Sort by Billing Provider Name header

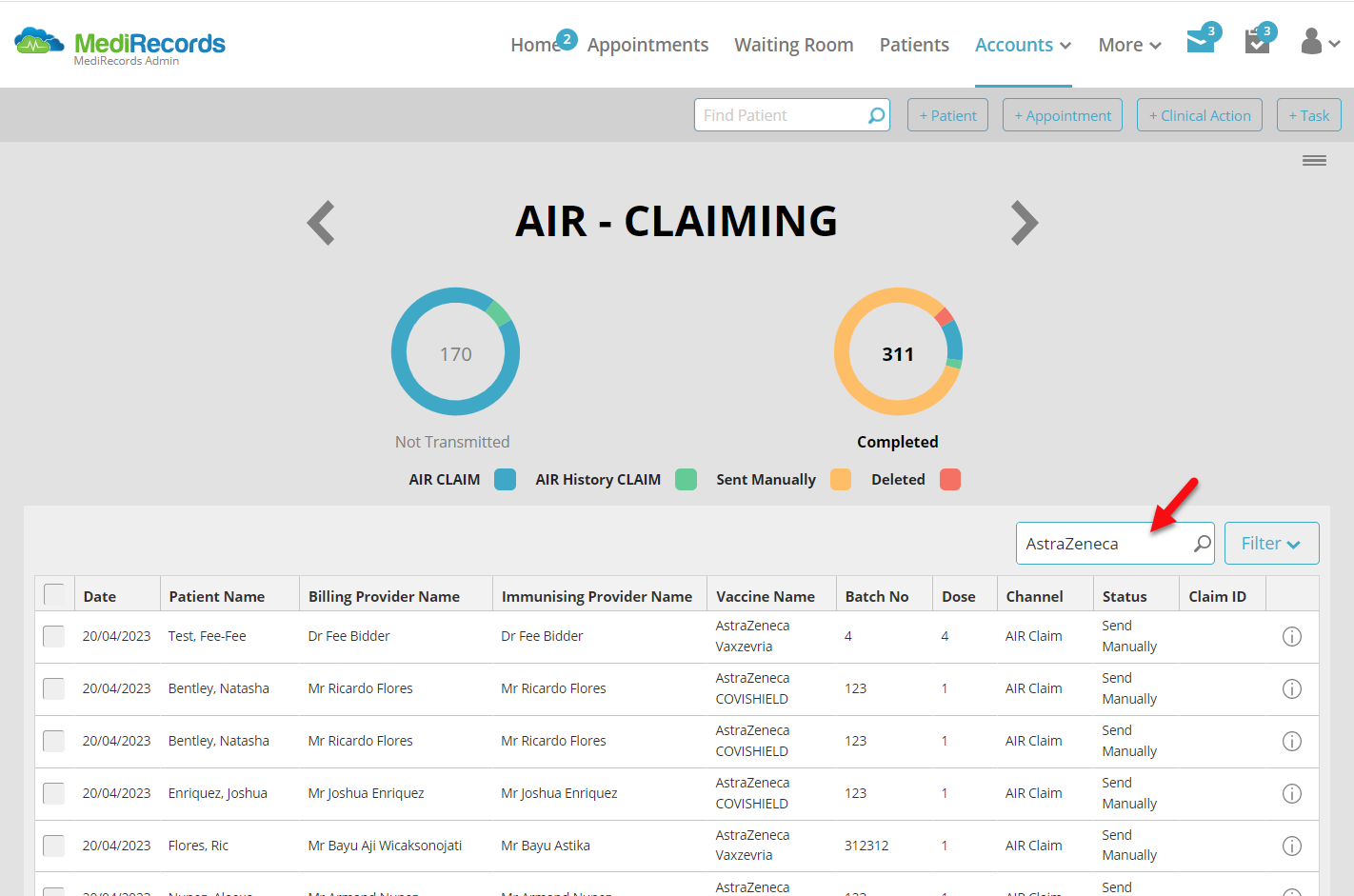(x=384, y=596)
